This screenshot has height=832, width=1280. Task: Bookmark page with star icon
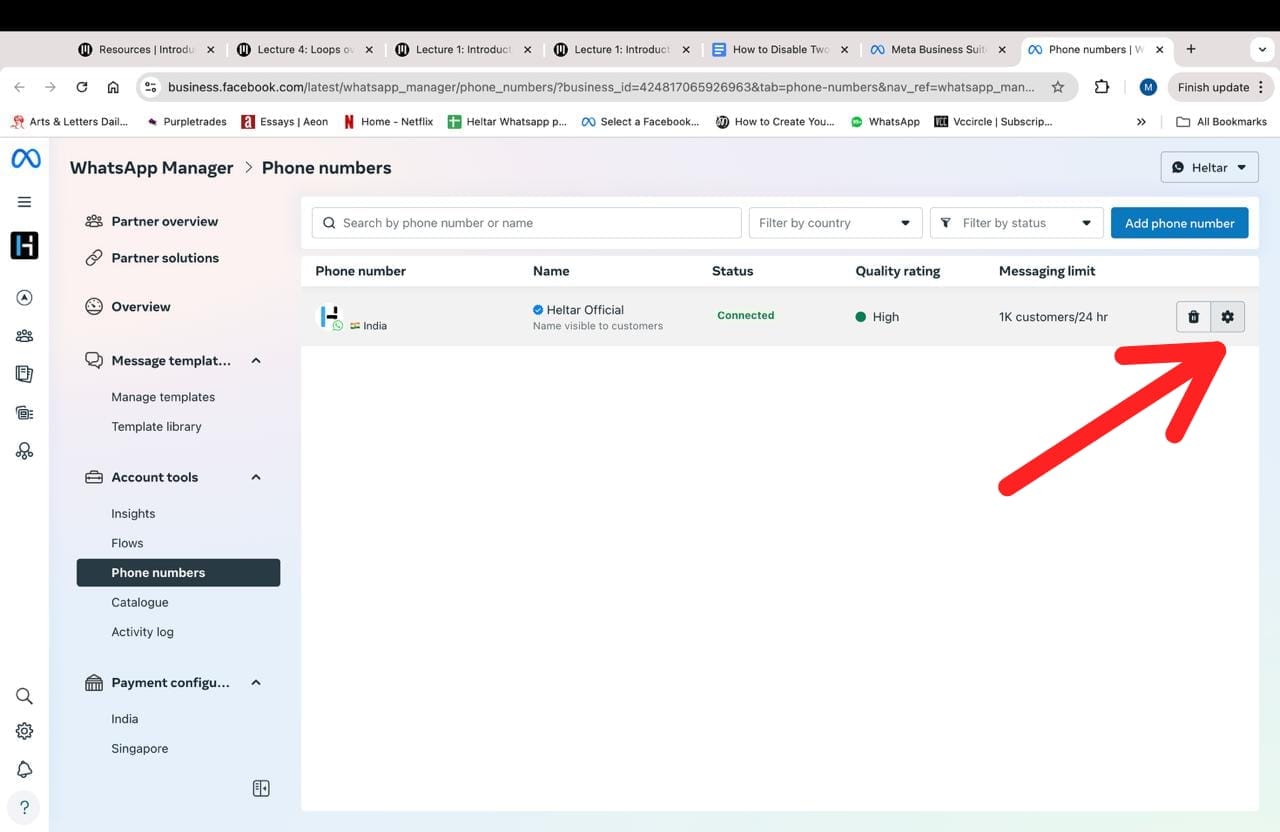[x=1058, y=87]
